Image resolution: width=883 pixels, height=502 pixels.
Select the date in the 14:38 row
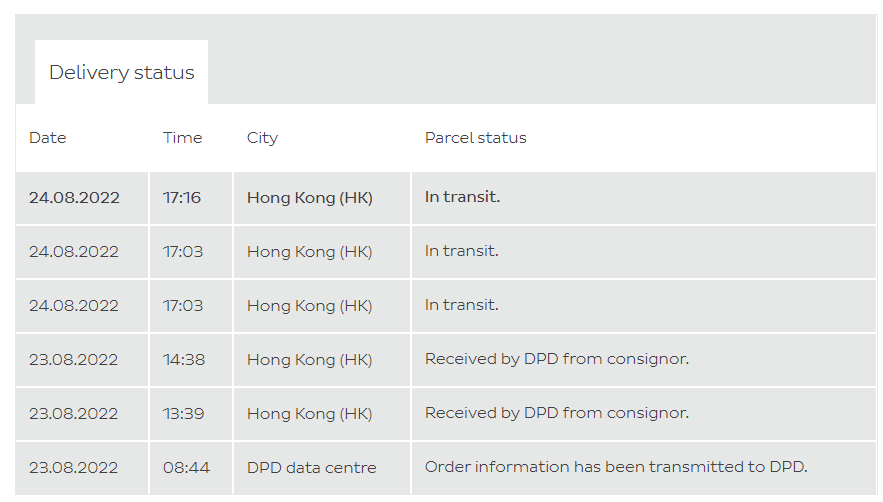click(73, 360)
